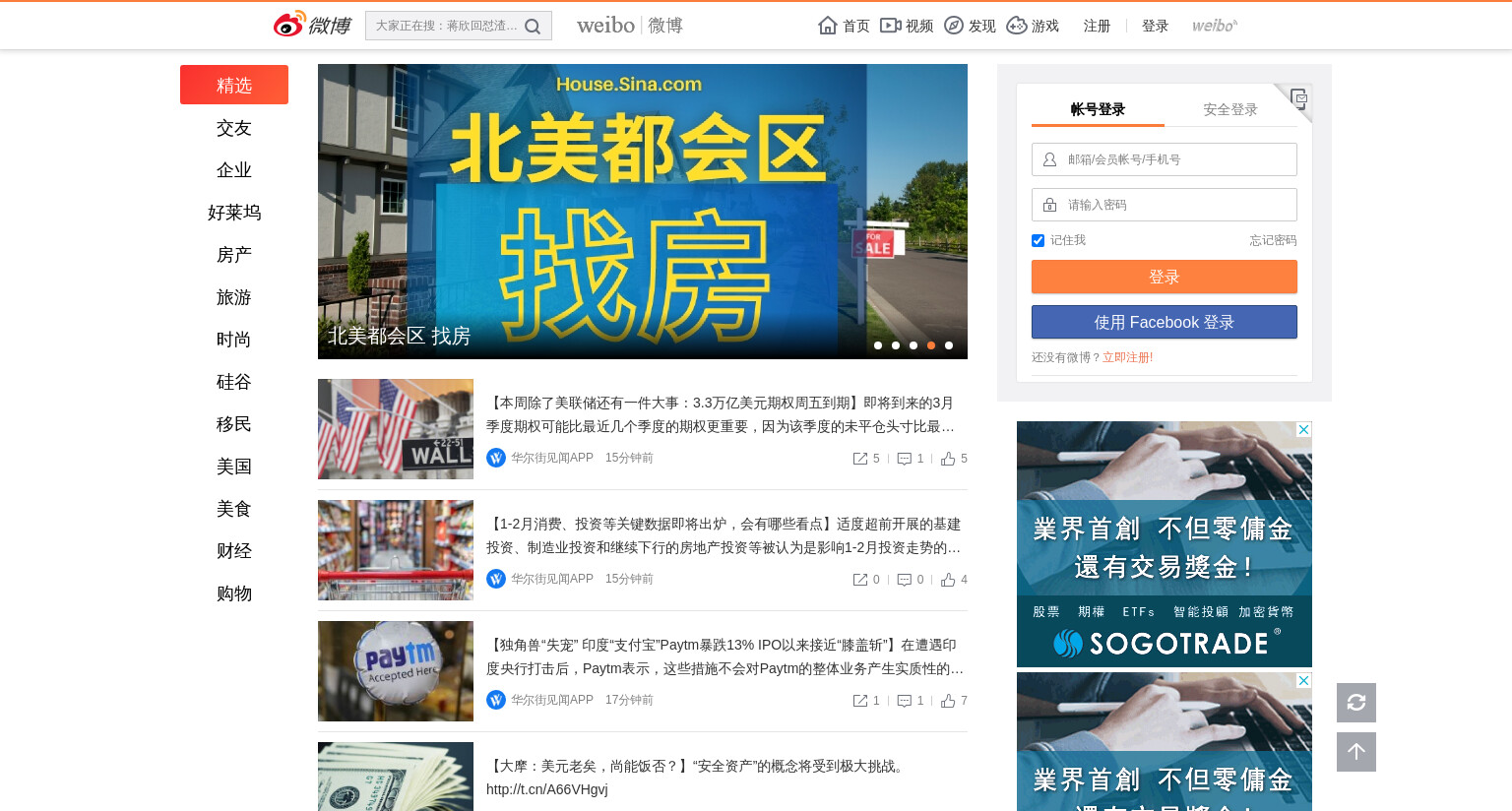Click the search magnifier icon
This screenshot has height=811, width=1512.
pos(533,27)
